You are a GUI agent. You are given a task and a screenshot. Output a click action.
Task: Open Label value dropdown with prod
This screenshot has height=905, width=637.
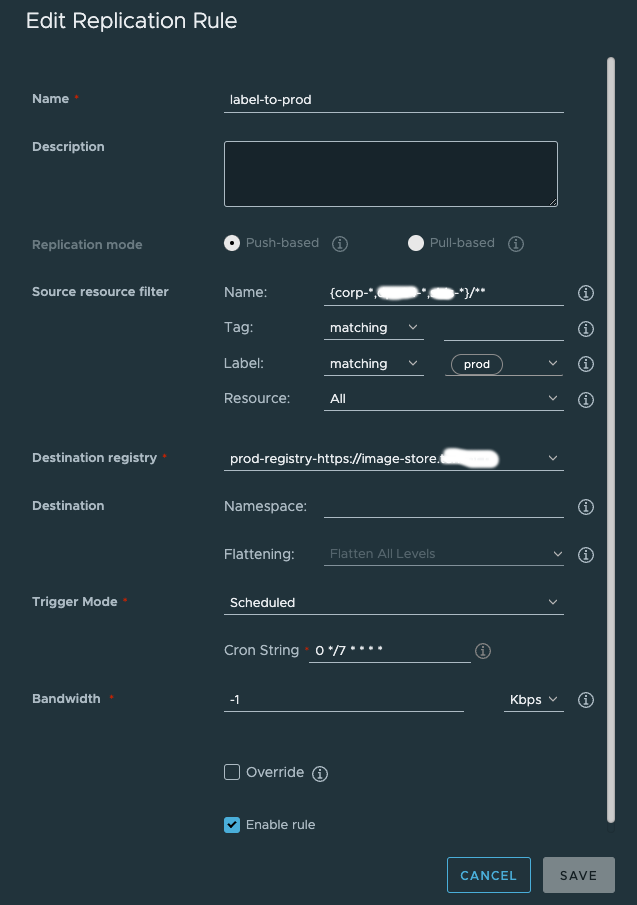(x=504, y=364)
